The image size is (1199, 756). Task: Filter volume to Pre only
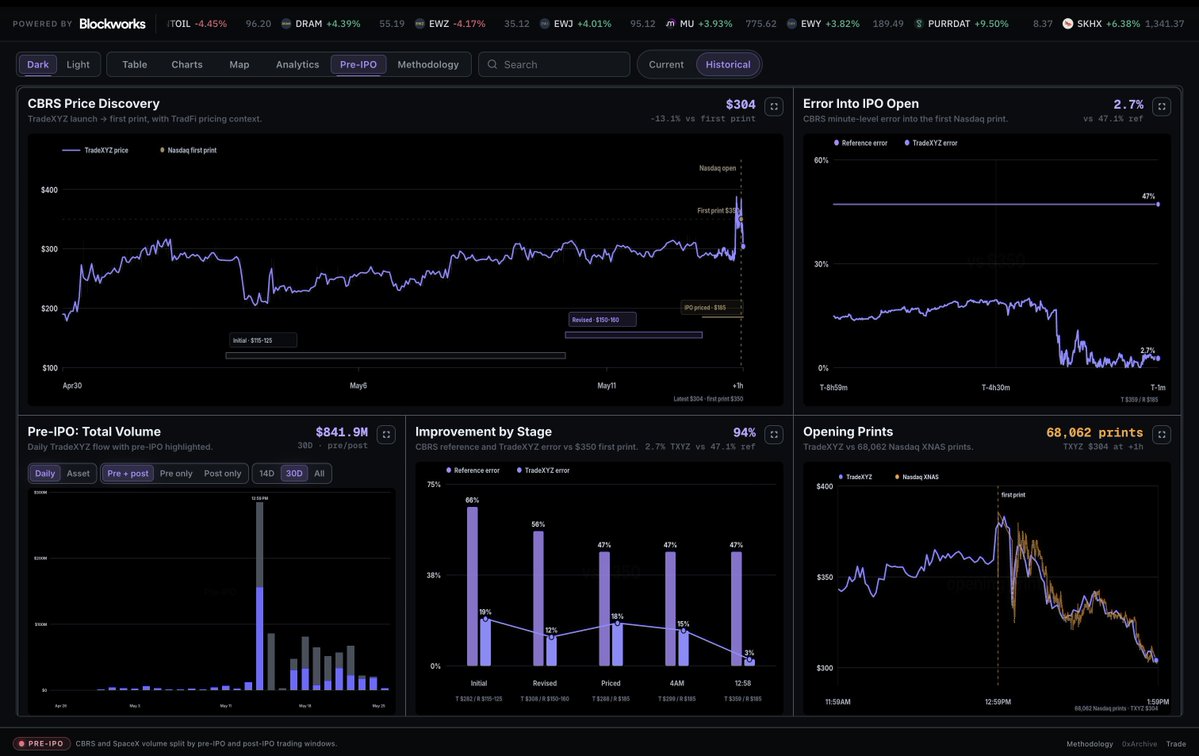click(x=176, y=473)
